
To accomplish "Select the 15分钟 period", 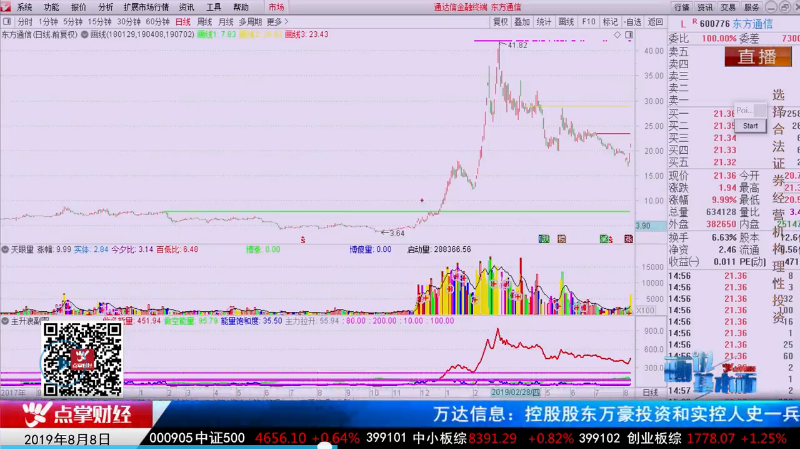I will [99, 22].
